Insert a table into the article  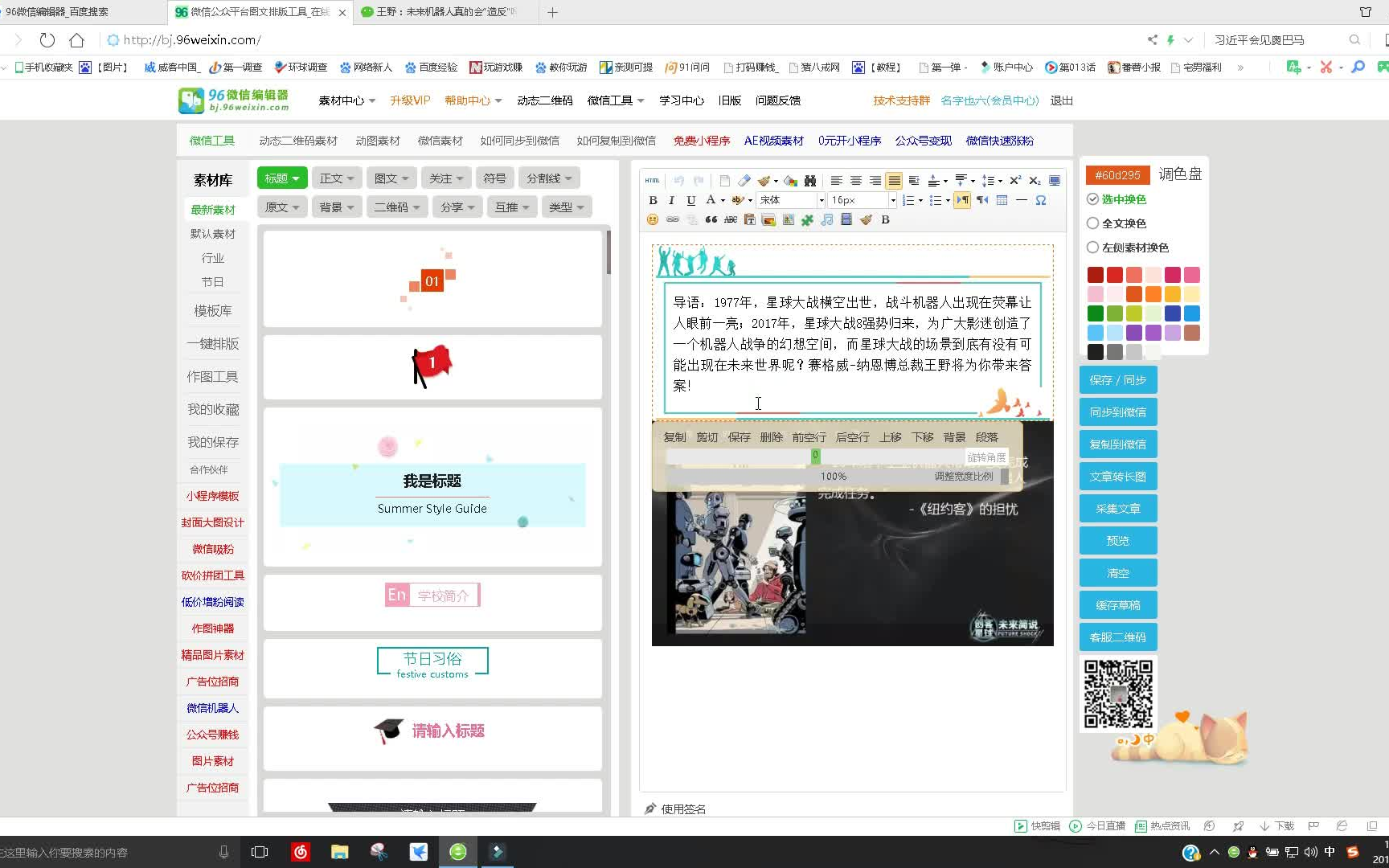(1002, 200)
